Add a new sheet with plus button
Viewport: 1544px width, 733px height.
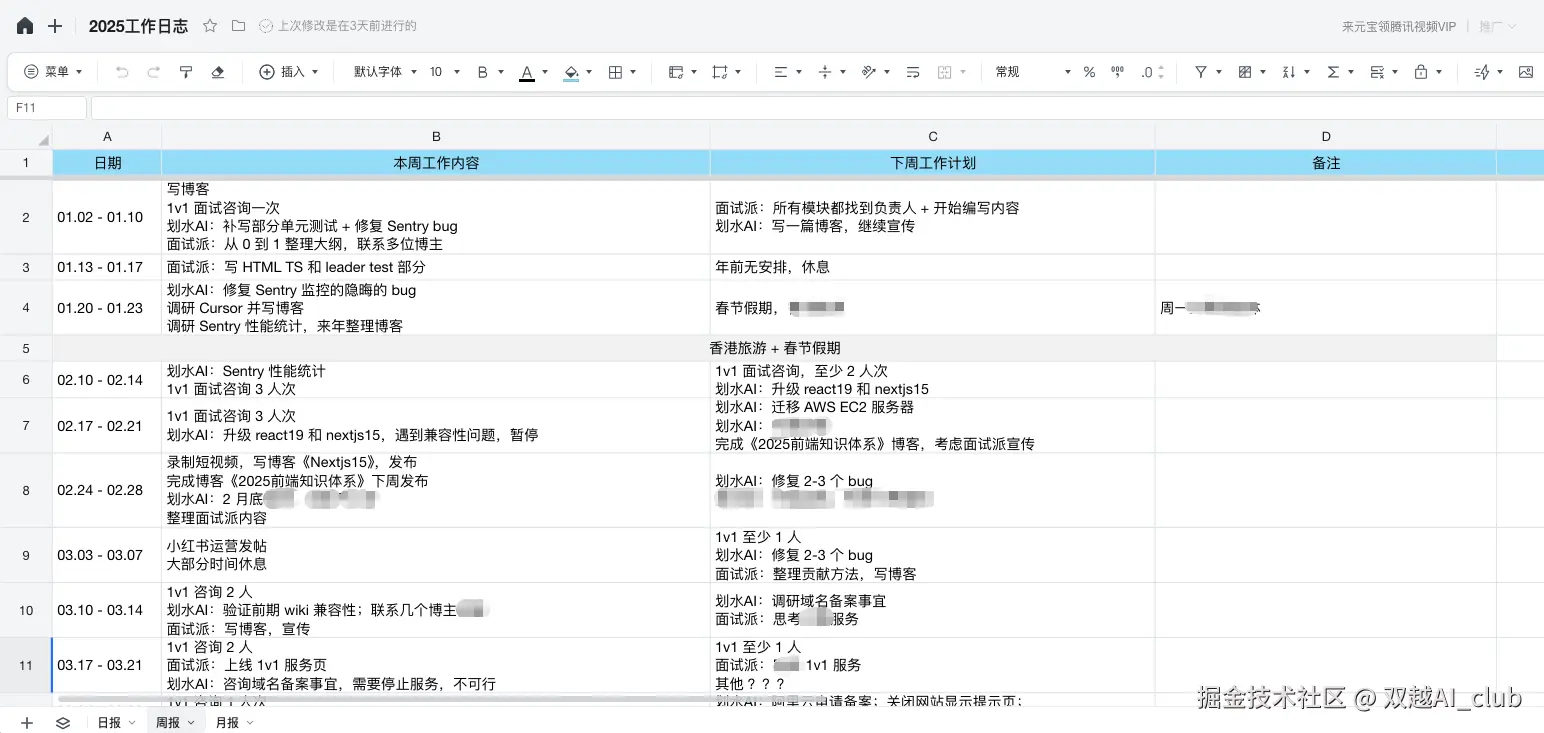27,722
